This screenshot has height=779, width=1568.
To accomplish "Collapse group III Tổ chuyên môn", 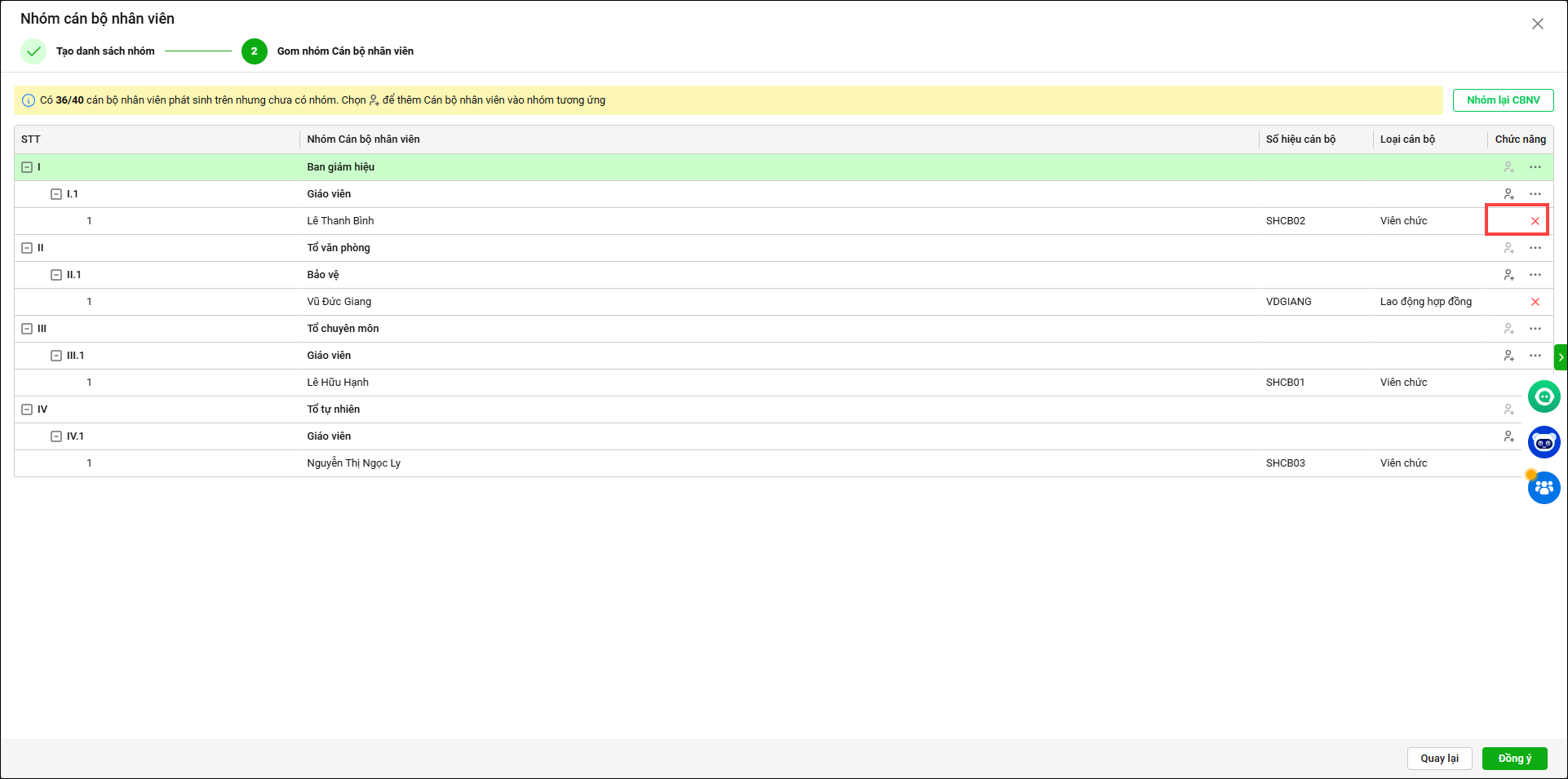I will pyautogui.click(x=27, y=329).
